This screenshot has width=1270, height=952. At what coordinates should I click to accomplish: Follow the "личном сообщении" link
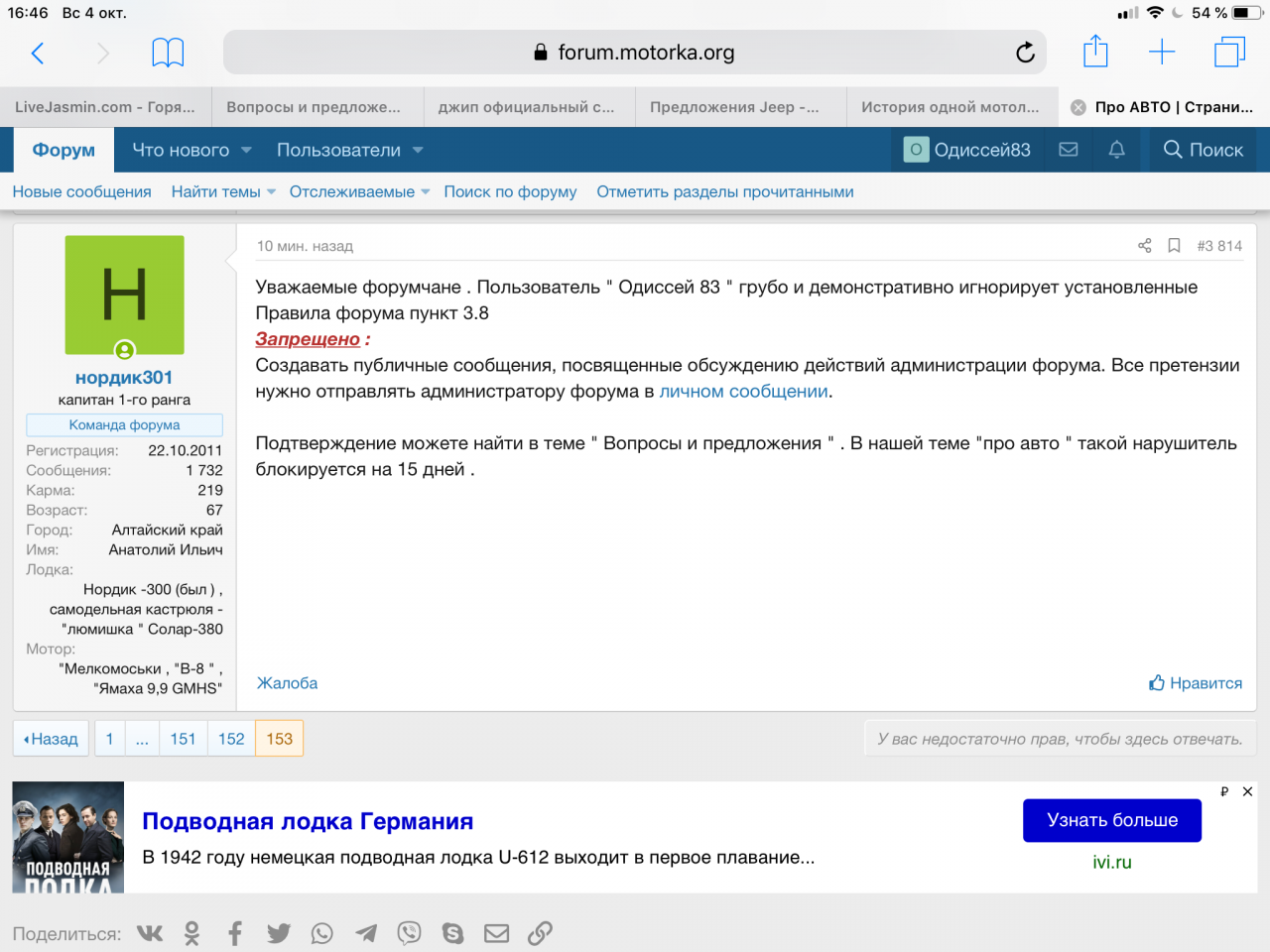pos(743,392)
